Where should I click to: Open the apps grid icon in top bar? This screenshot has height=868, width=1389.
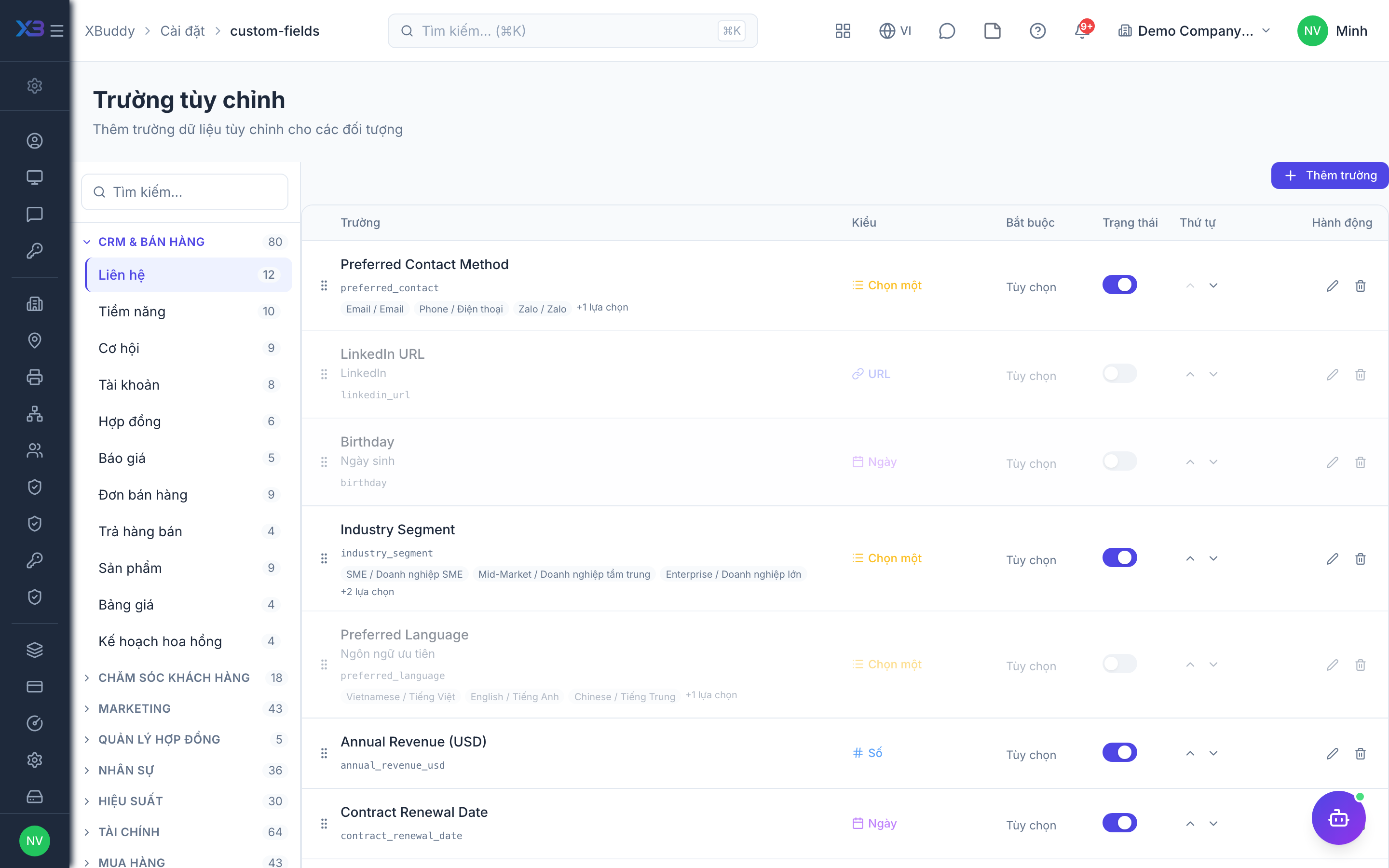tap(843, 30)
